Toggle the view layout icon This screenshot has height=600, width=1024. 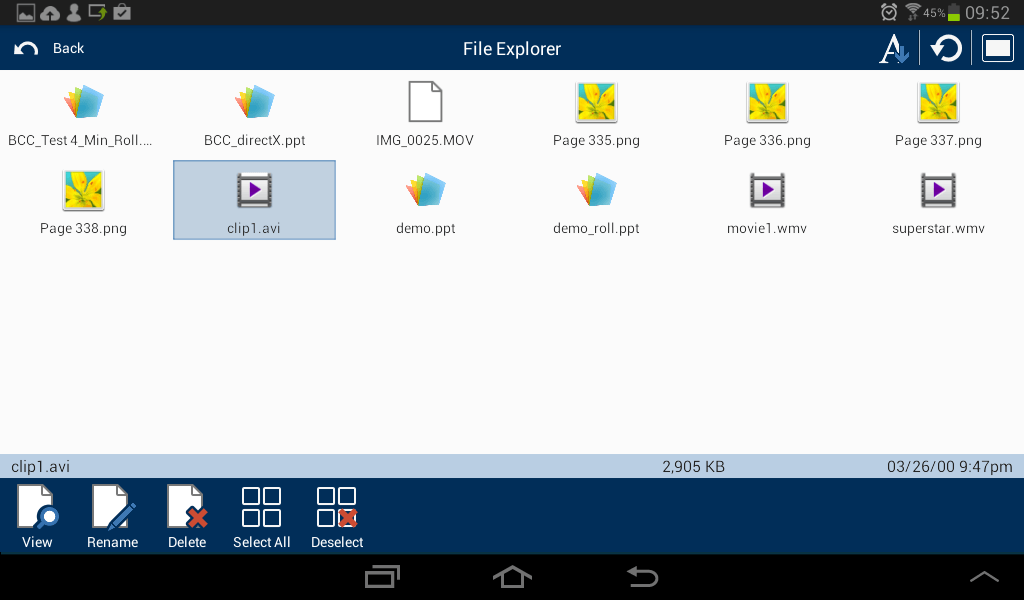(x=997, y=49)
